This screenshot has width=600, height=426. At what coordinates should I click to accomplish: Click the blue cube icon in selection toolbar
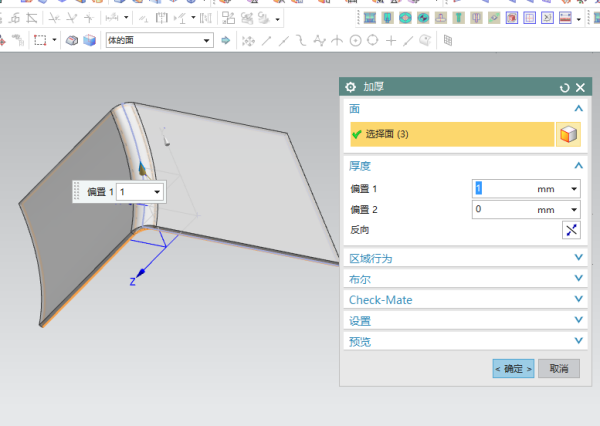[x=89, y=40]
